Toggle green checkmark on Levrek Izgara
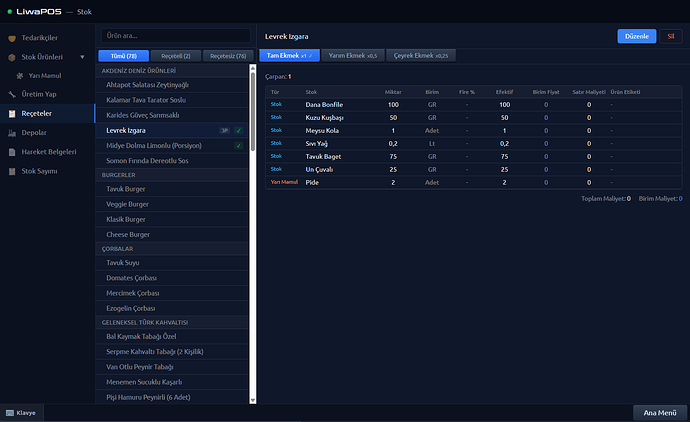Screen dimensions: 690x422 (238, 130)
